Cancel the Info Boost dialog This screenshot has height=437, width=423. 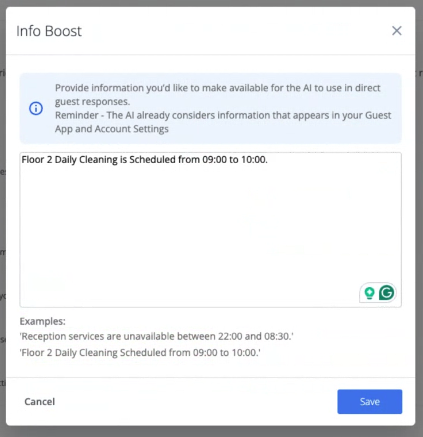pos(40,402)
